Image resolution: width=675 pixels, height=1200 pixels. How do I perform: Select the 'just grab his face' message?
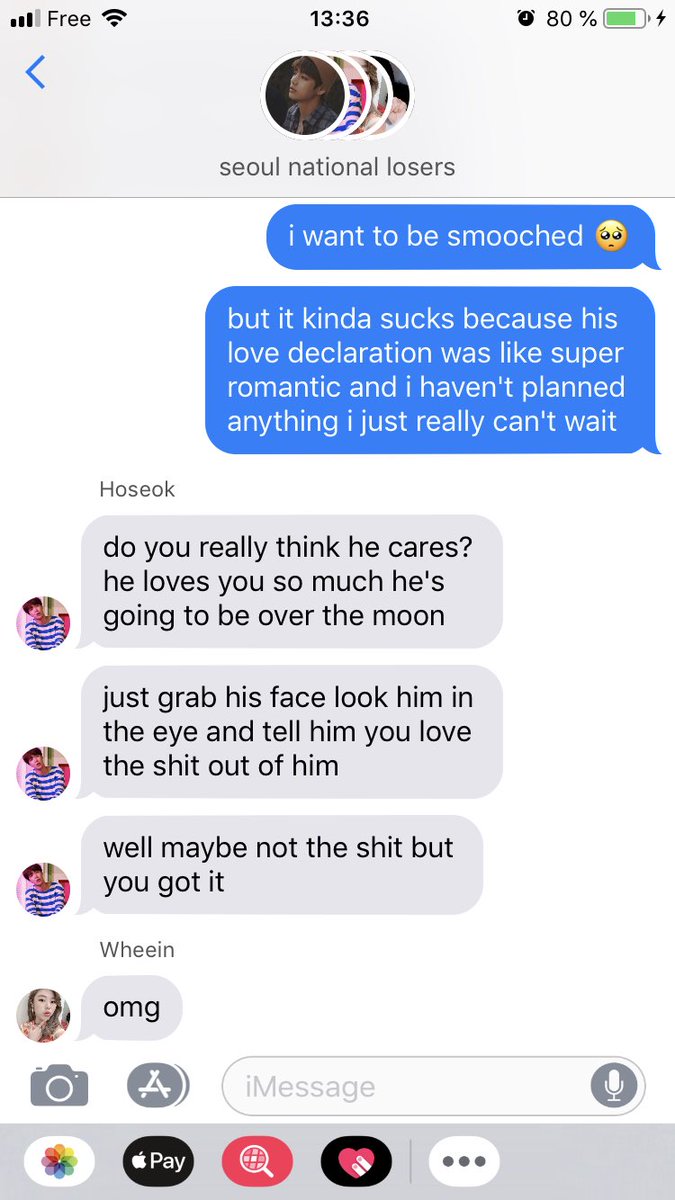[x=291, y=732]
